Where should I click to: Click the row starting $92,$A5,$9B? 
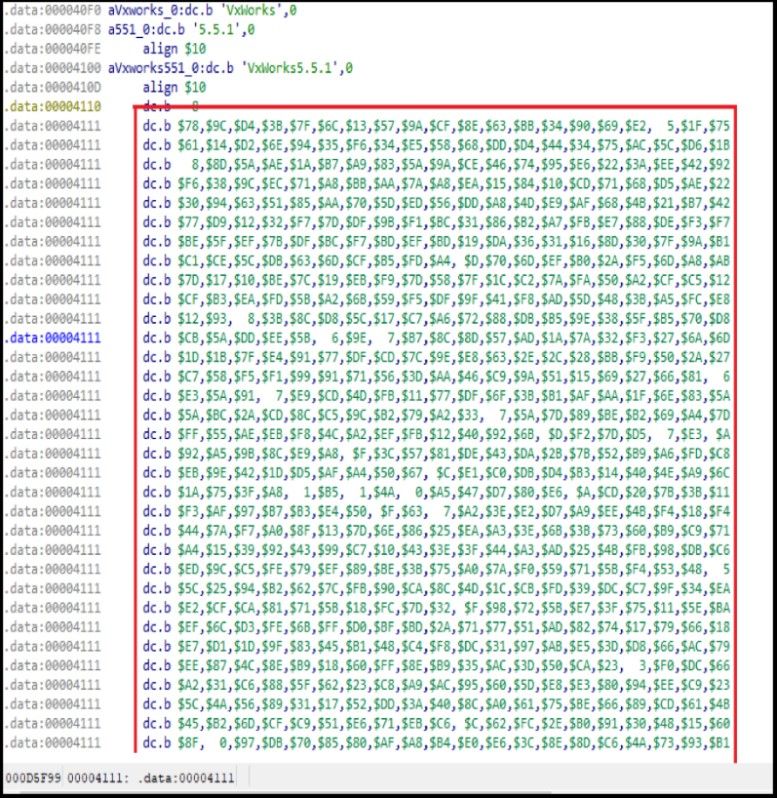click(436, 453)
